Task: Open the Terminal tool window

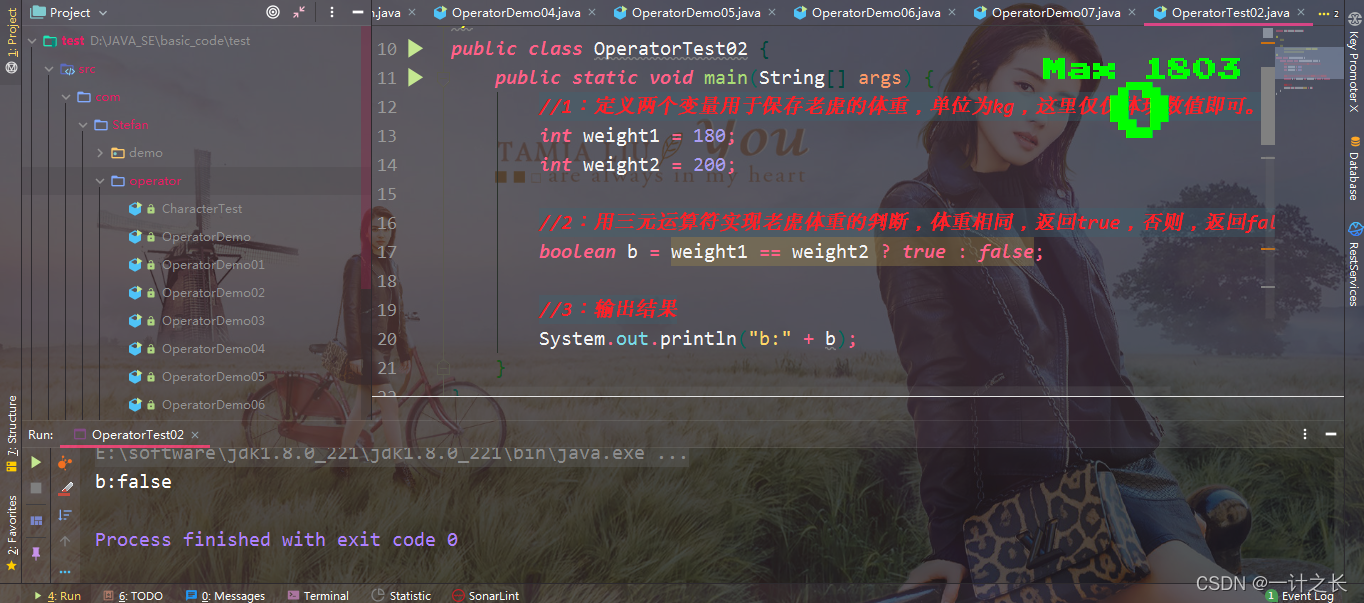Action: click(317, 595)
